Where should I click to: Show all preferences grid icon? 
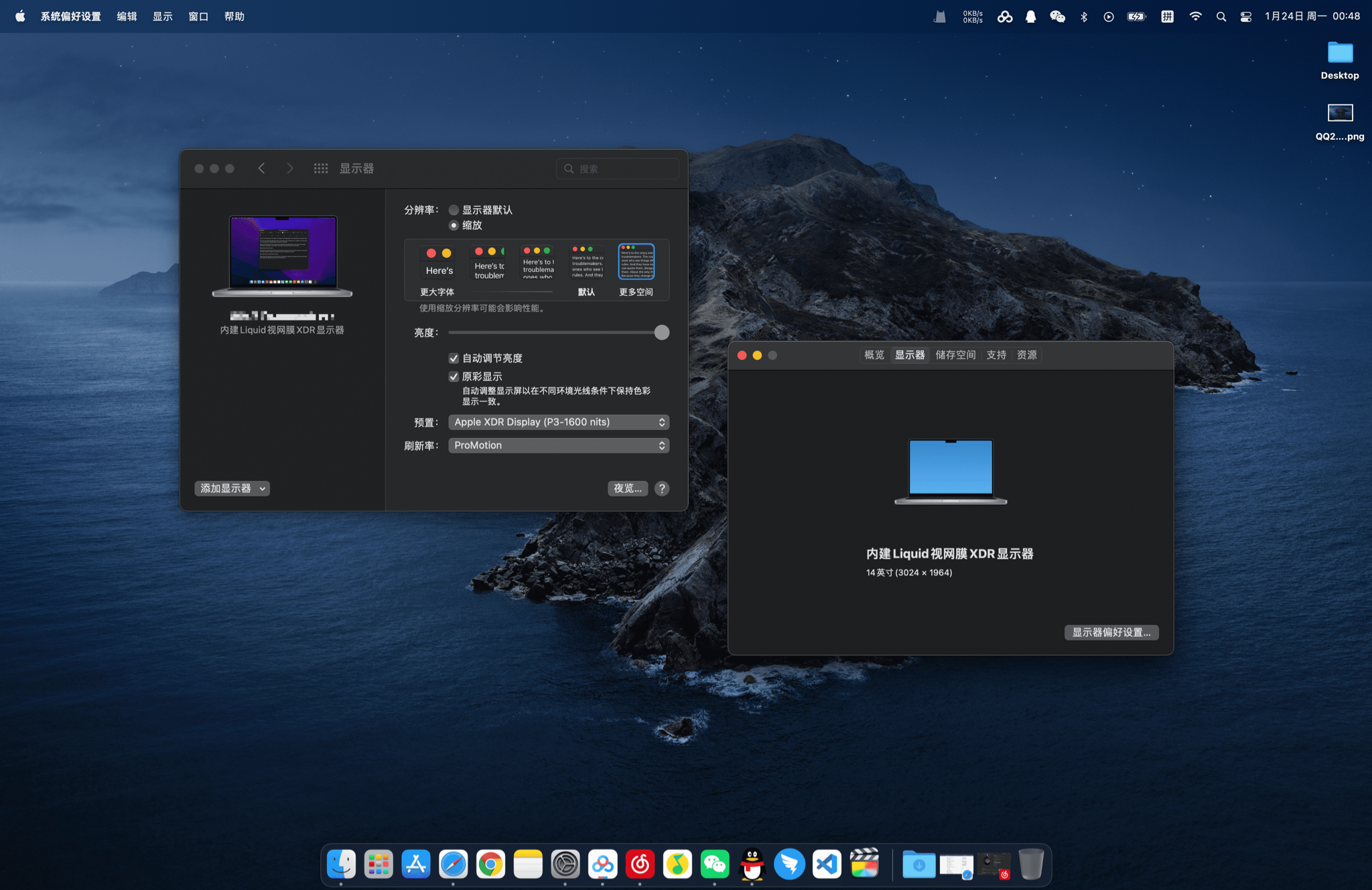(321, 169)
